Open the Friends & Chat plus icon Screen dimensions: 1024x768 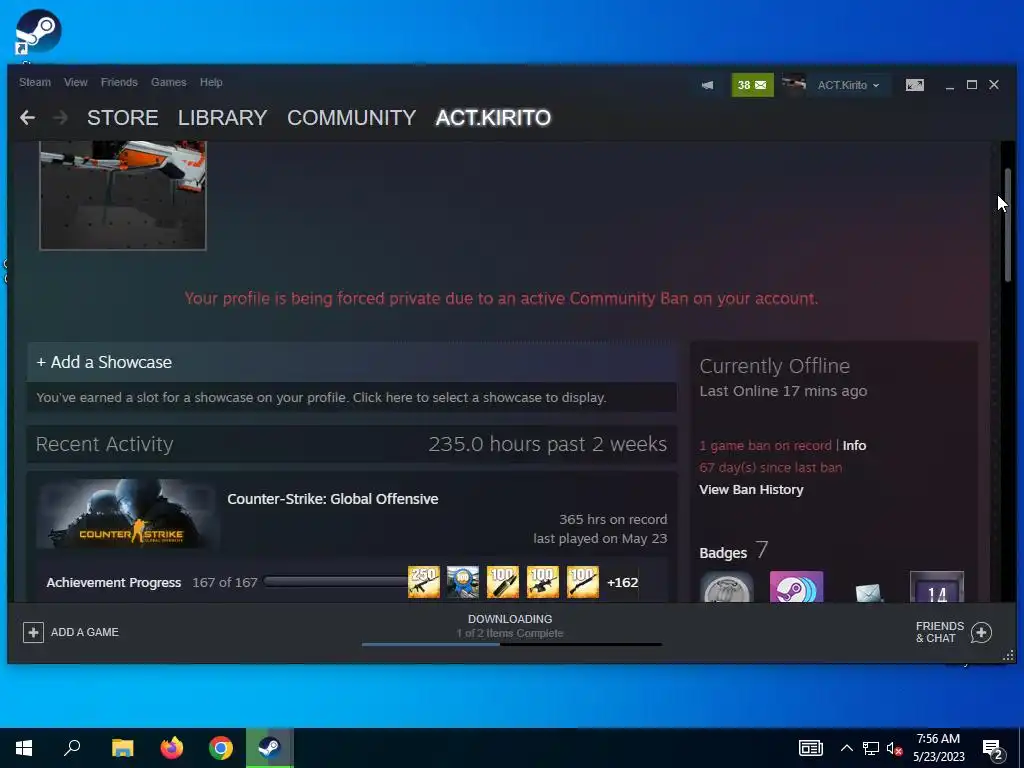(x=981, y=632)
